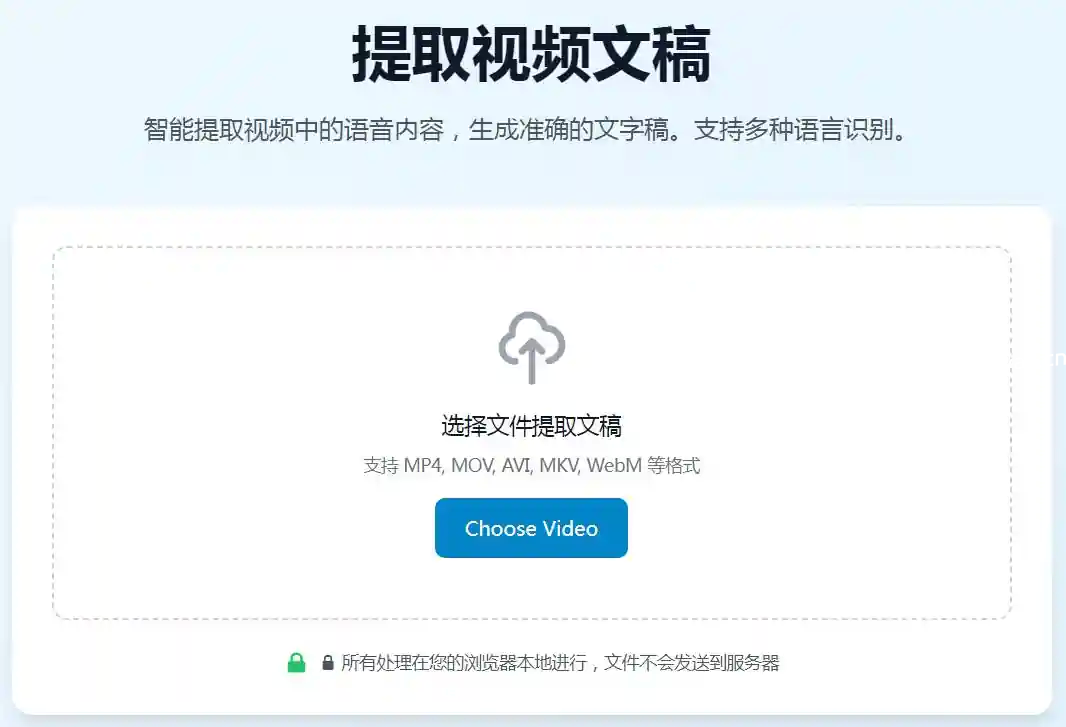Screen dimensions: 1066x727
Task: Click MKV in the supported formats line
Action: coord(558,466)
